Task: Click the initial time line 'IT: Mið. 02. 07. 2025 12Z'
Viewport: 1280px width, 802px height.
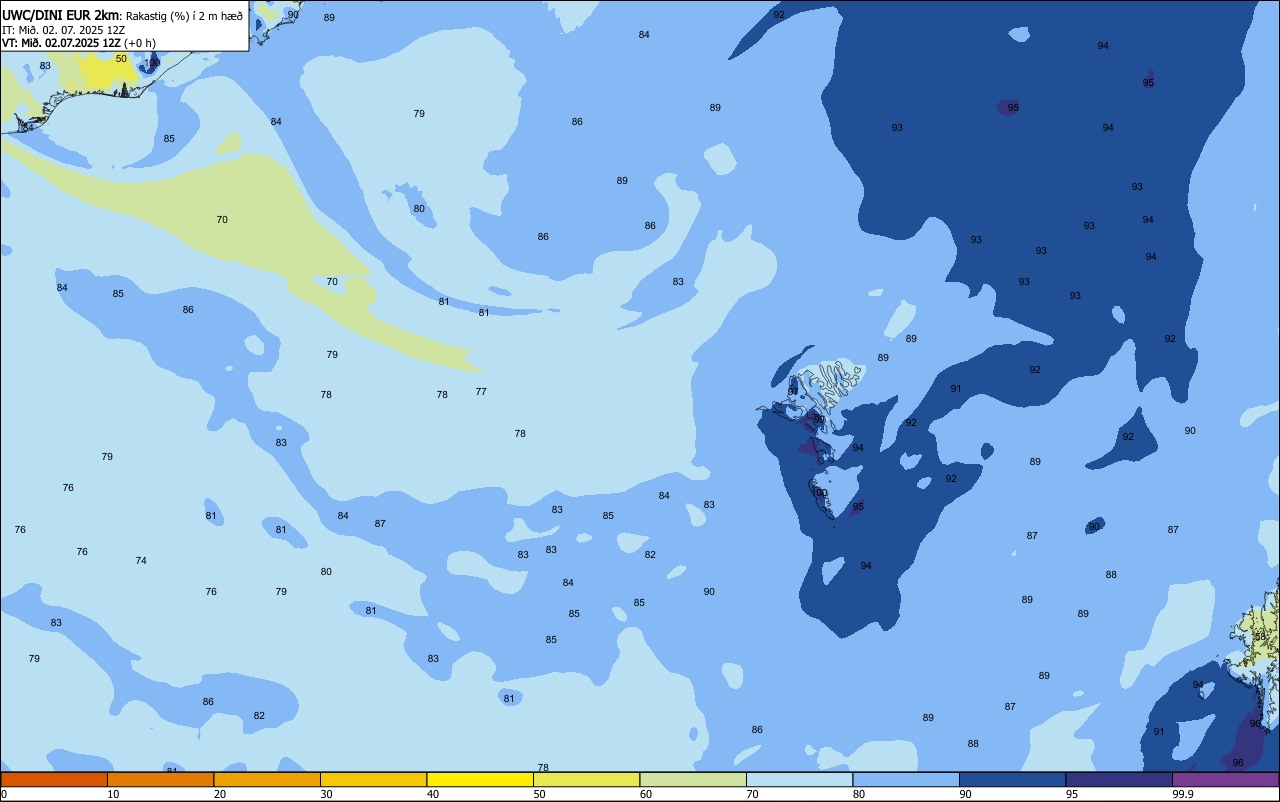Action: 63,30
